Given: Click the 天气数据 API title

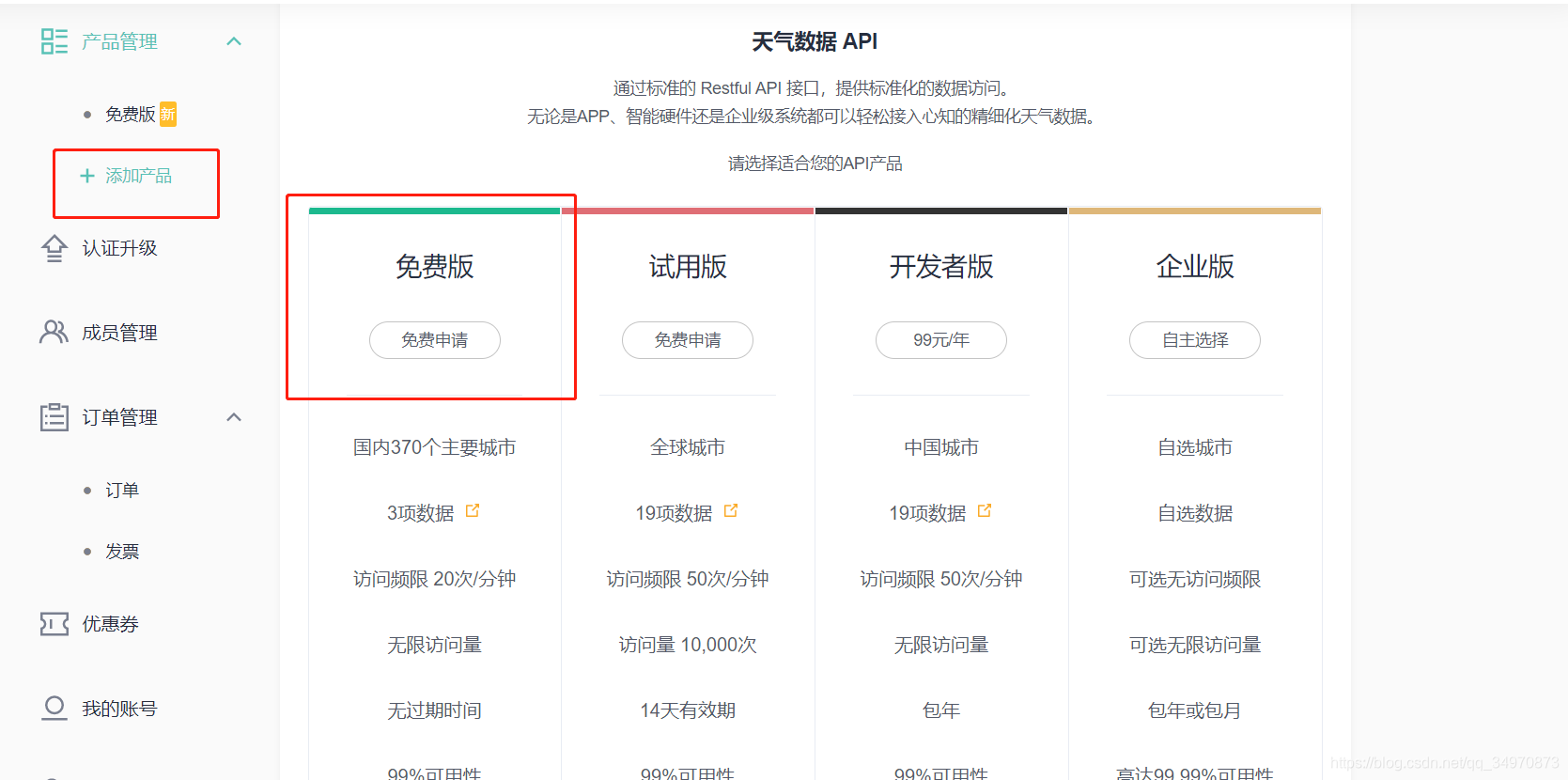Looking at the screenshot, I should (x=815, y=41).
